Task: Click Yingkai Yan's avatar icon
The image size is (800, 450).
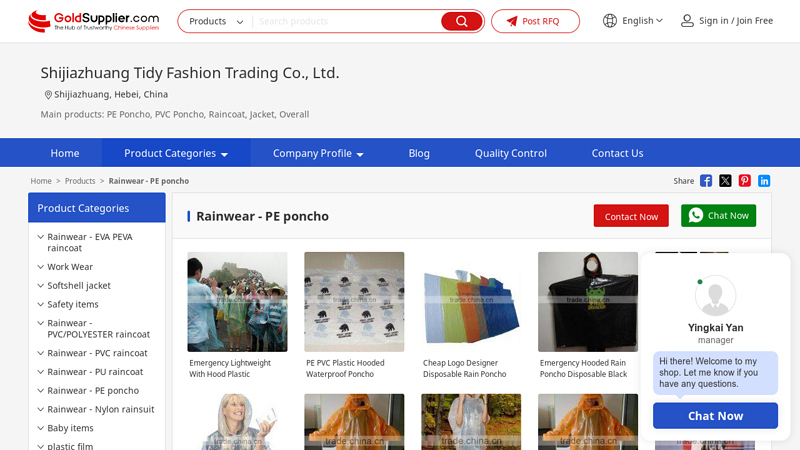Action: pos(715,296)
